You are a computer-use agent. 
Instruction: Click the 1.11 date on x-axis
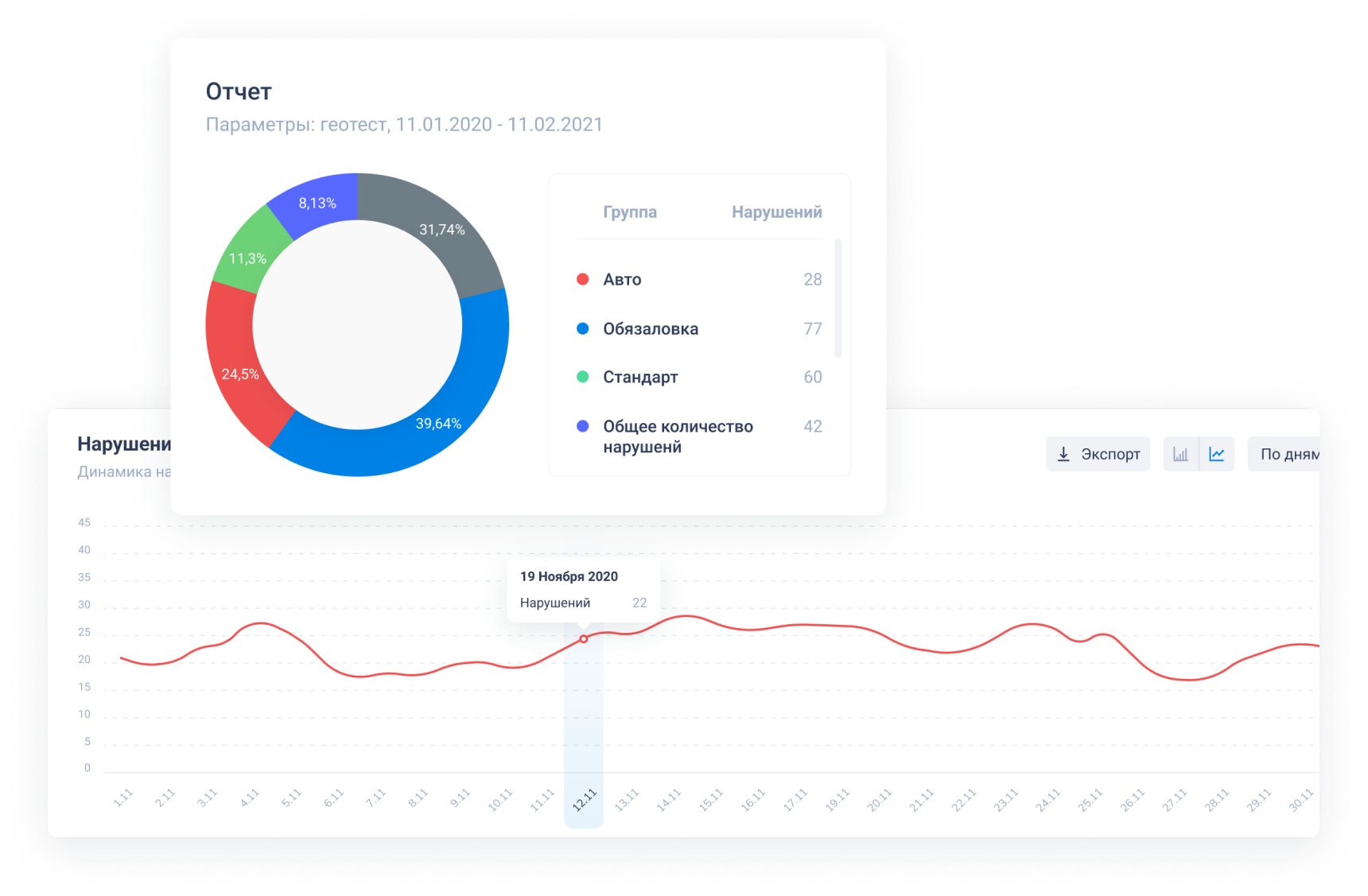tap(123, 799)
